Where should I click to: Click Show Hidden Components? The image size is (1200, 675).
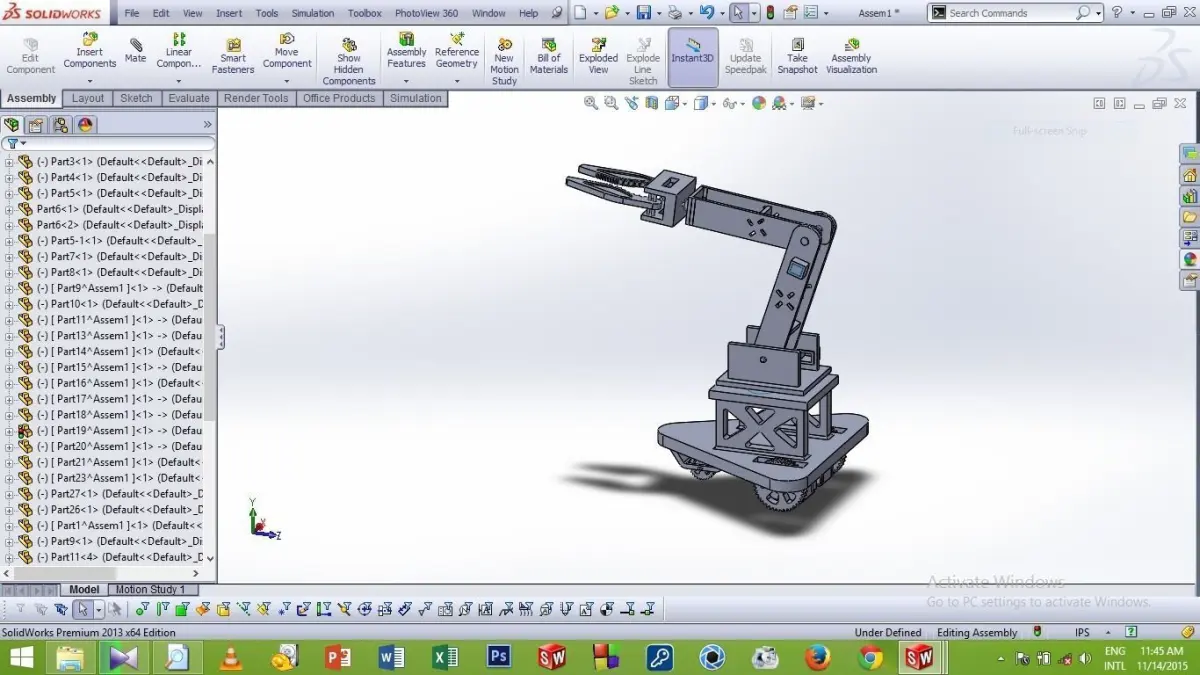tap(349, 63)
